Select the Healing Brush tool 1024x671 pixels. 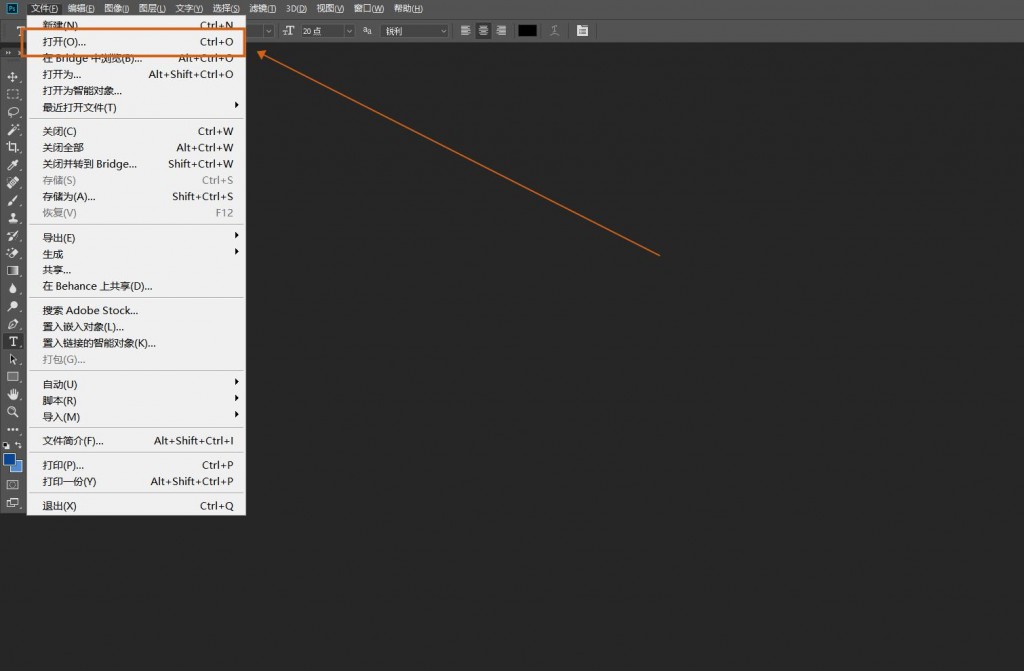click(x=12, y=182)
